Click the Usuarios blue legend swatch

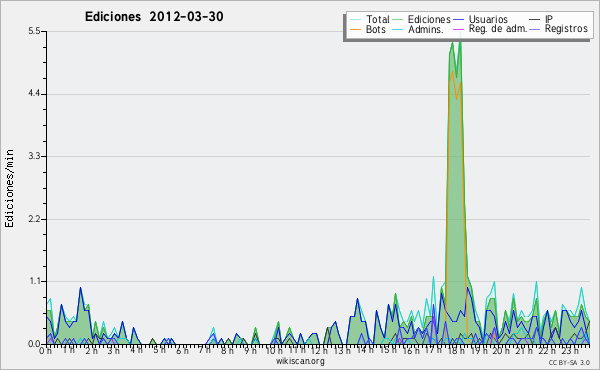click(x=458, y=20)
